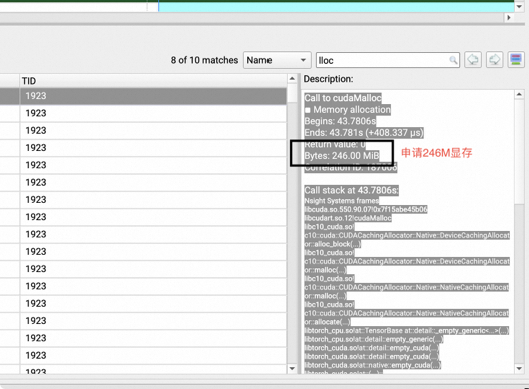Click 'Call stack at 43.7806s:' heading
The image size is (529, 389).
tap(351, 190)
